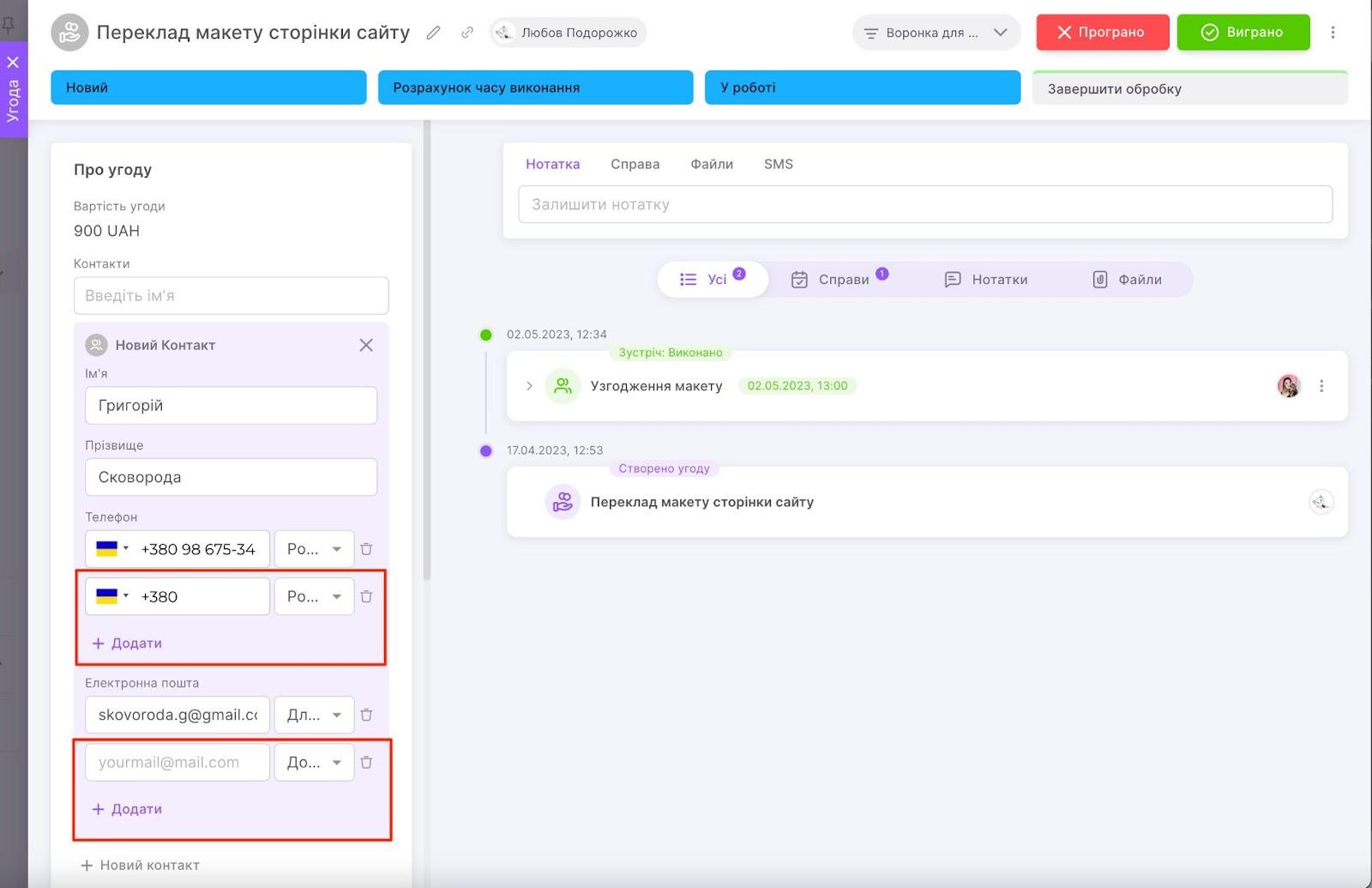1372x888 pixels.
Task: Switch to the Справа tab
Action: click(x=635, y=164)
